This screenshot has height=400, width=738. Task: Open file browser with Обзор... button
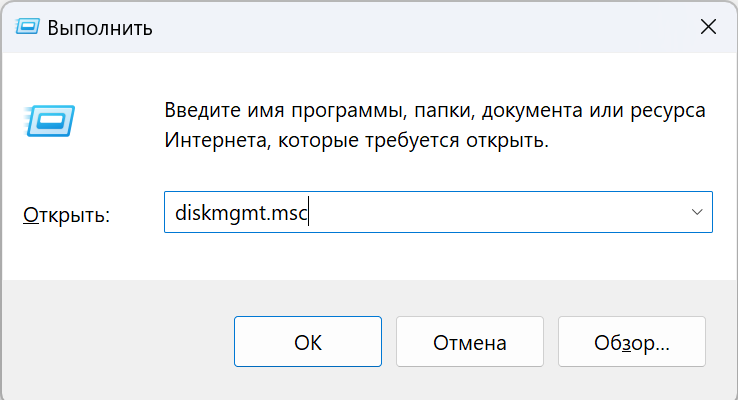point(632,343)
